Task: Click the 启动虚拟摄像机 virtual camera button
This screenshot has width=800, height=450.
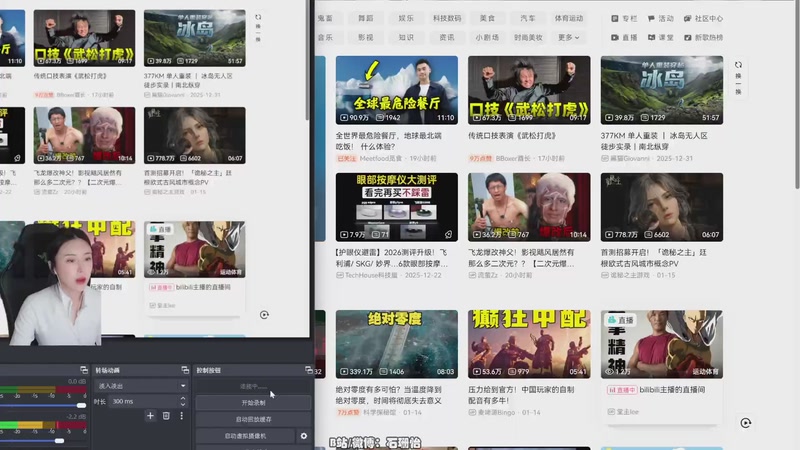Action: [x=245, y=436]
